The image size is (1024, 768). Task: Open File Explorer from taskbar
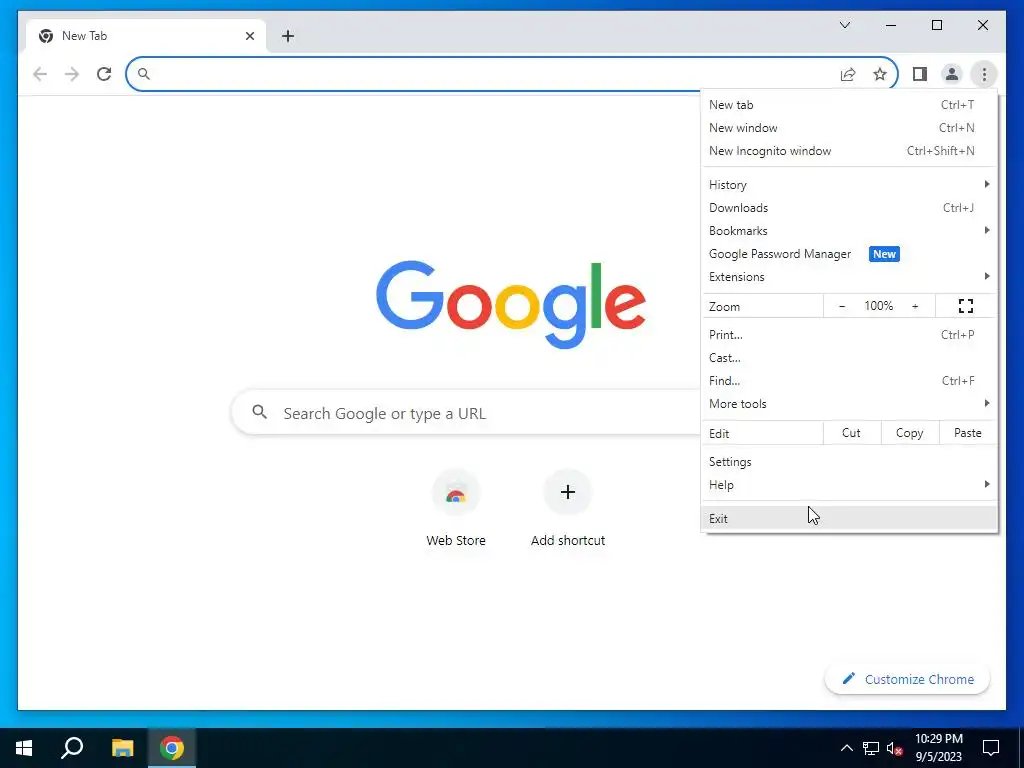[122, 748]
